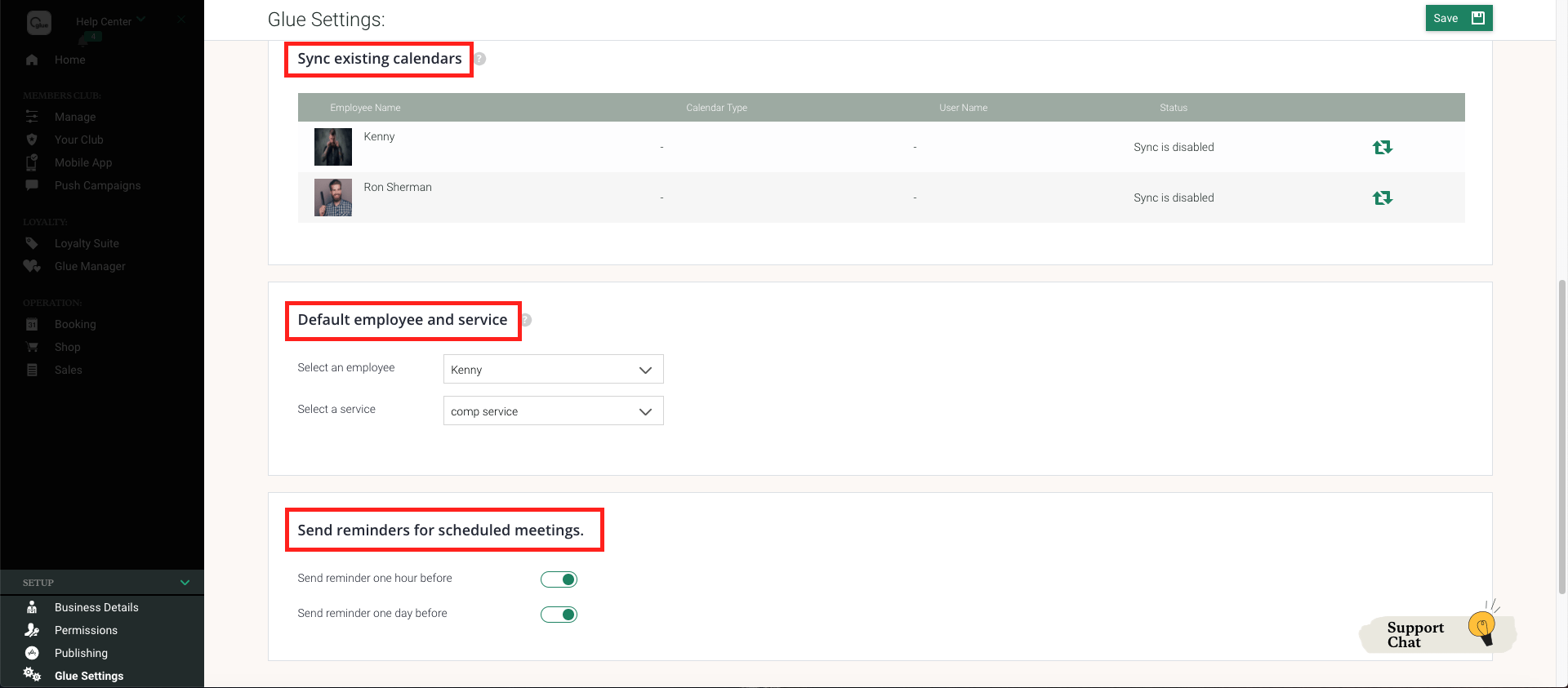This screenshot has width=1568, height=688.
Task: Click help icon beside Default employee and service
Action: 527,320
